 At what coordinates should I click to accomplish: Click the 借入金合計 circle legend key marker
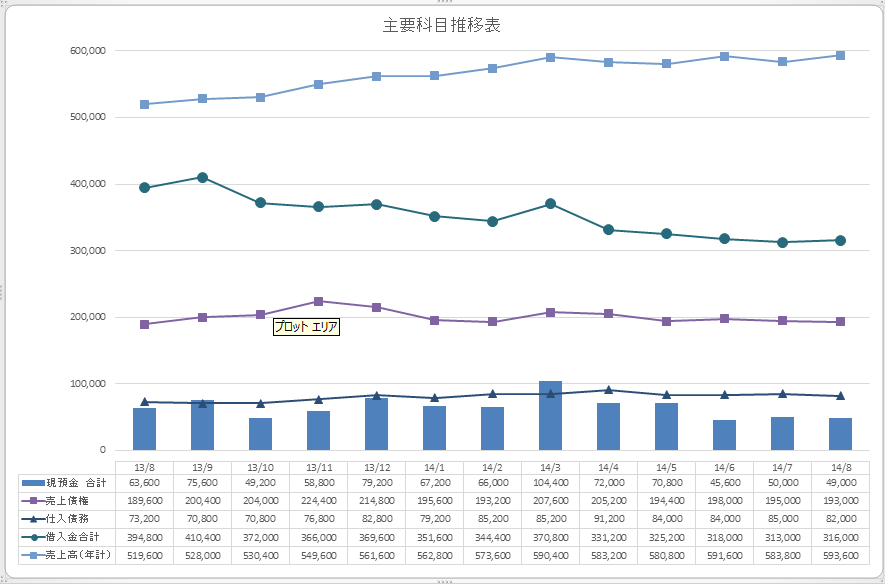[x=31, y=536]
